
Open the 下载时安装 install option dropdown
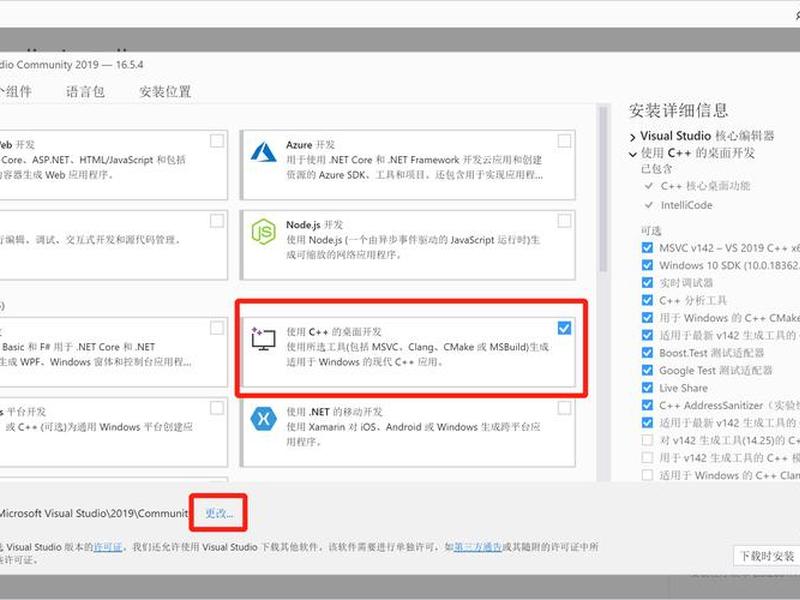click(x=767, y=556)
